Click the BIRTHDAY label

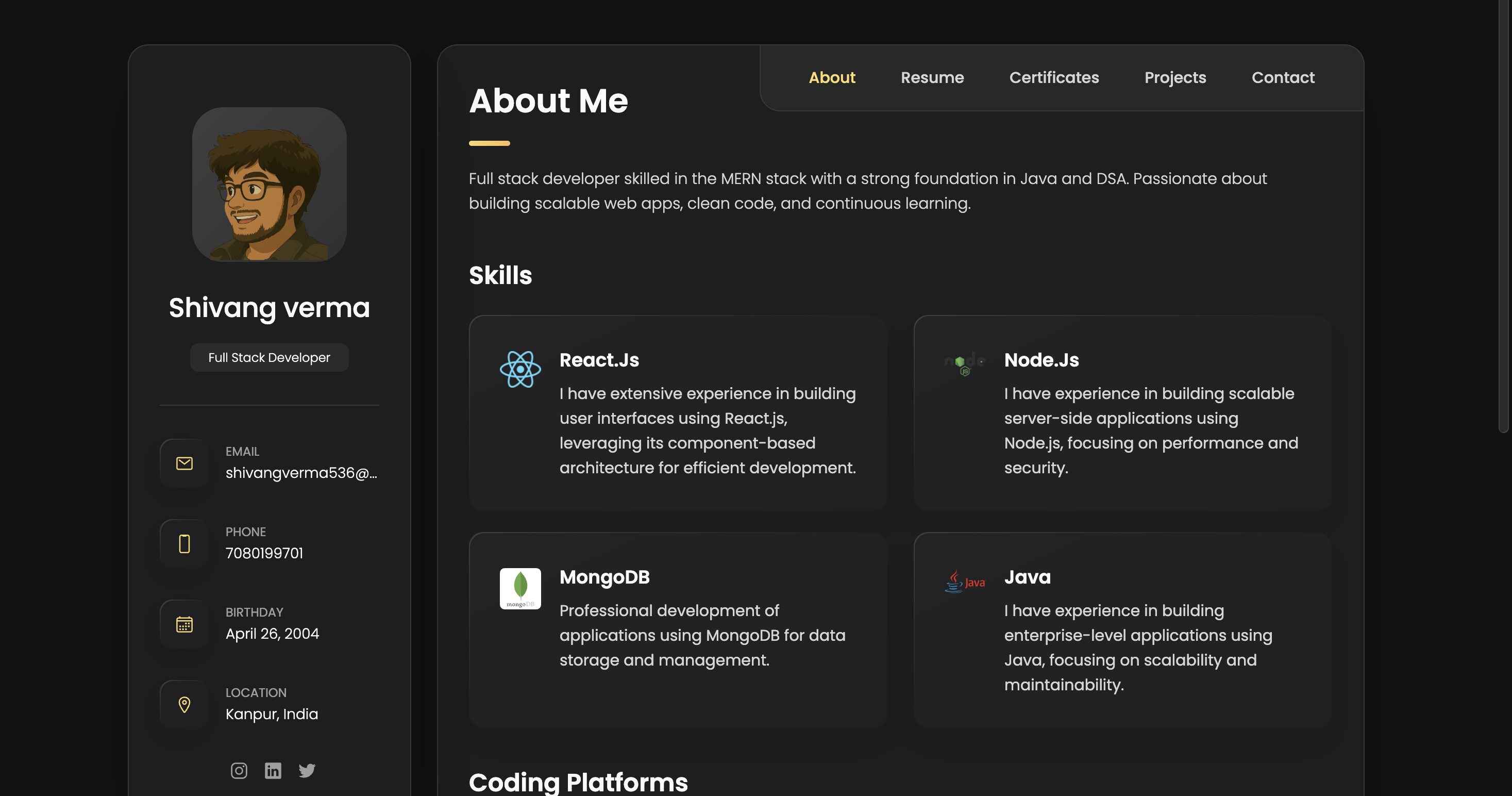(254, 612)
